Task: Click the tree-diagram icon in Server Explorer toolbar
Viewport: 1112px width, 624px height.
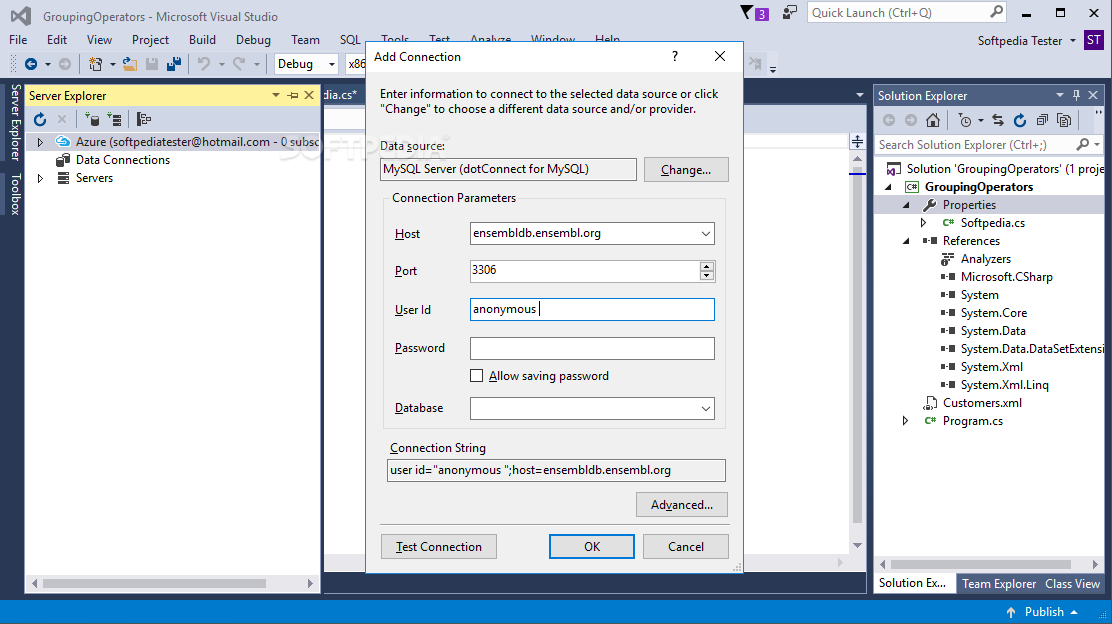Action: pyautogui.click(x=144, y=119)
